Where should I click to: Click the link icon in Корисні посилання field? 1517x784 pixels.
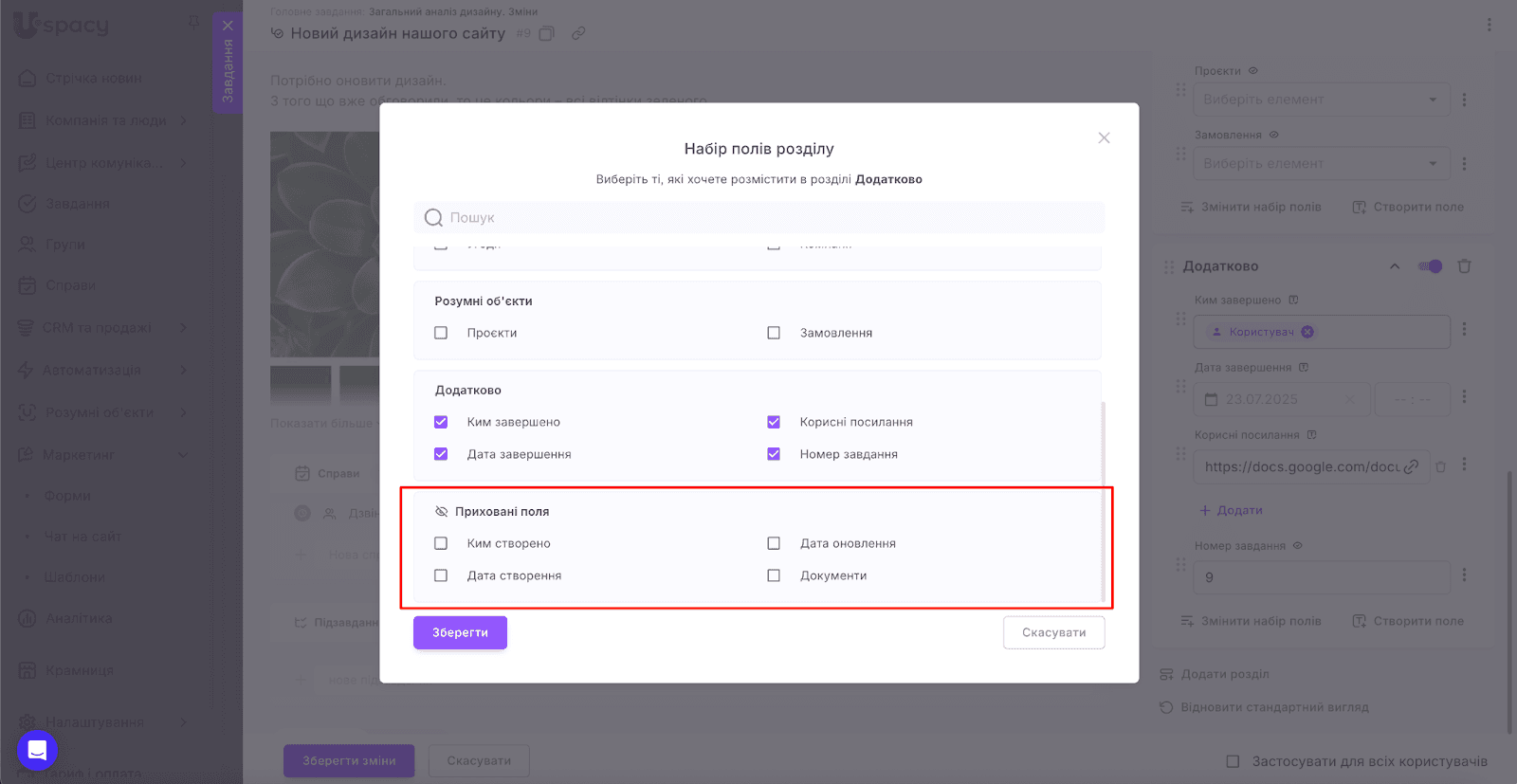[1412, 466]
